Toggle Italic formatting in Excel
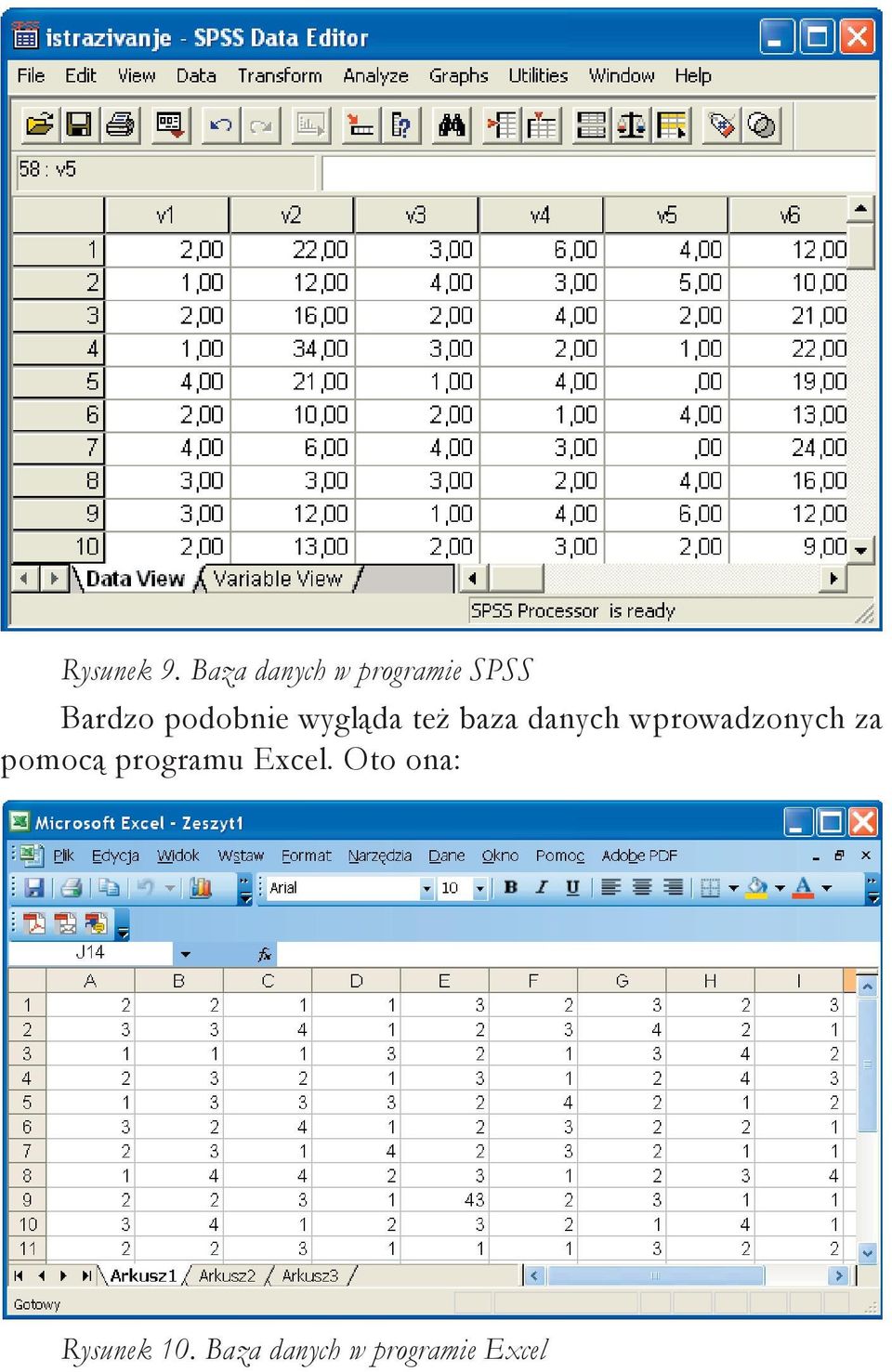Screen dimensions: 892x1372 542,888
